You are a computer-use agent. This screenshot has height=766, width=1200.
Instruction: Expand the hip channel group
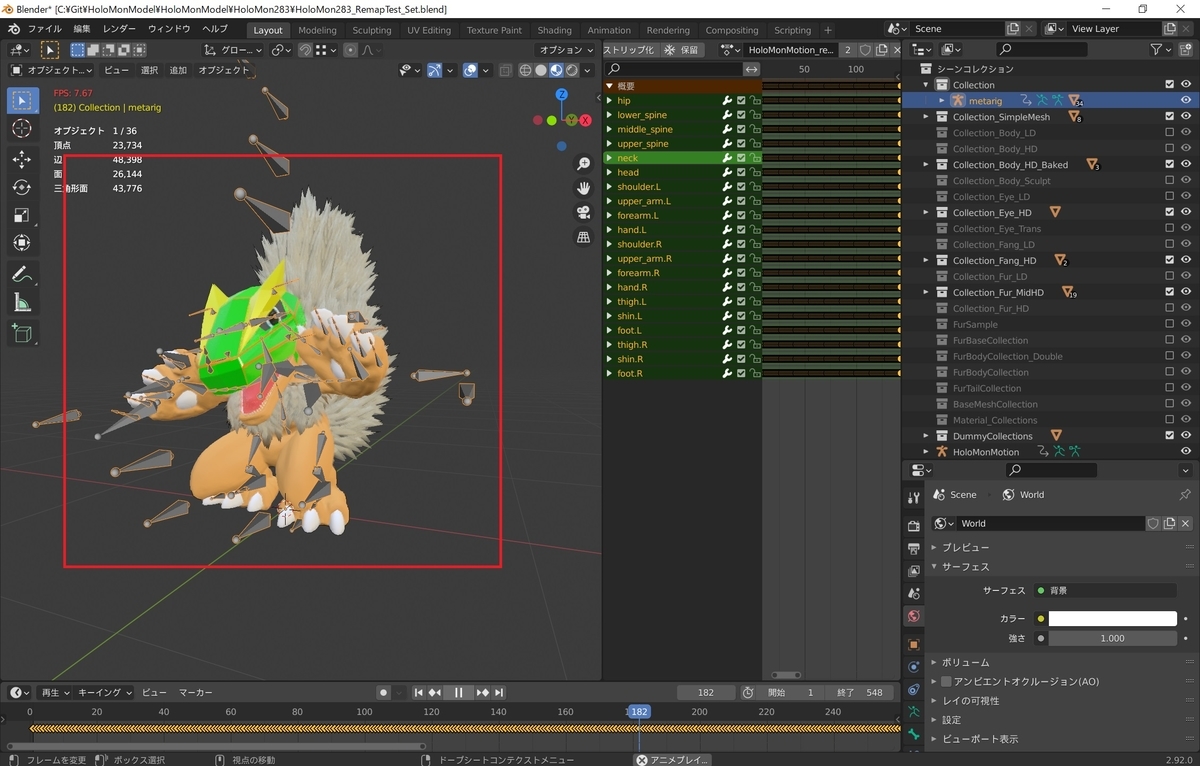coord(610,101)
